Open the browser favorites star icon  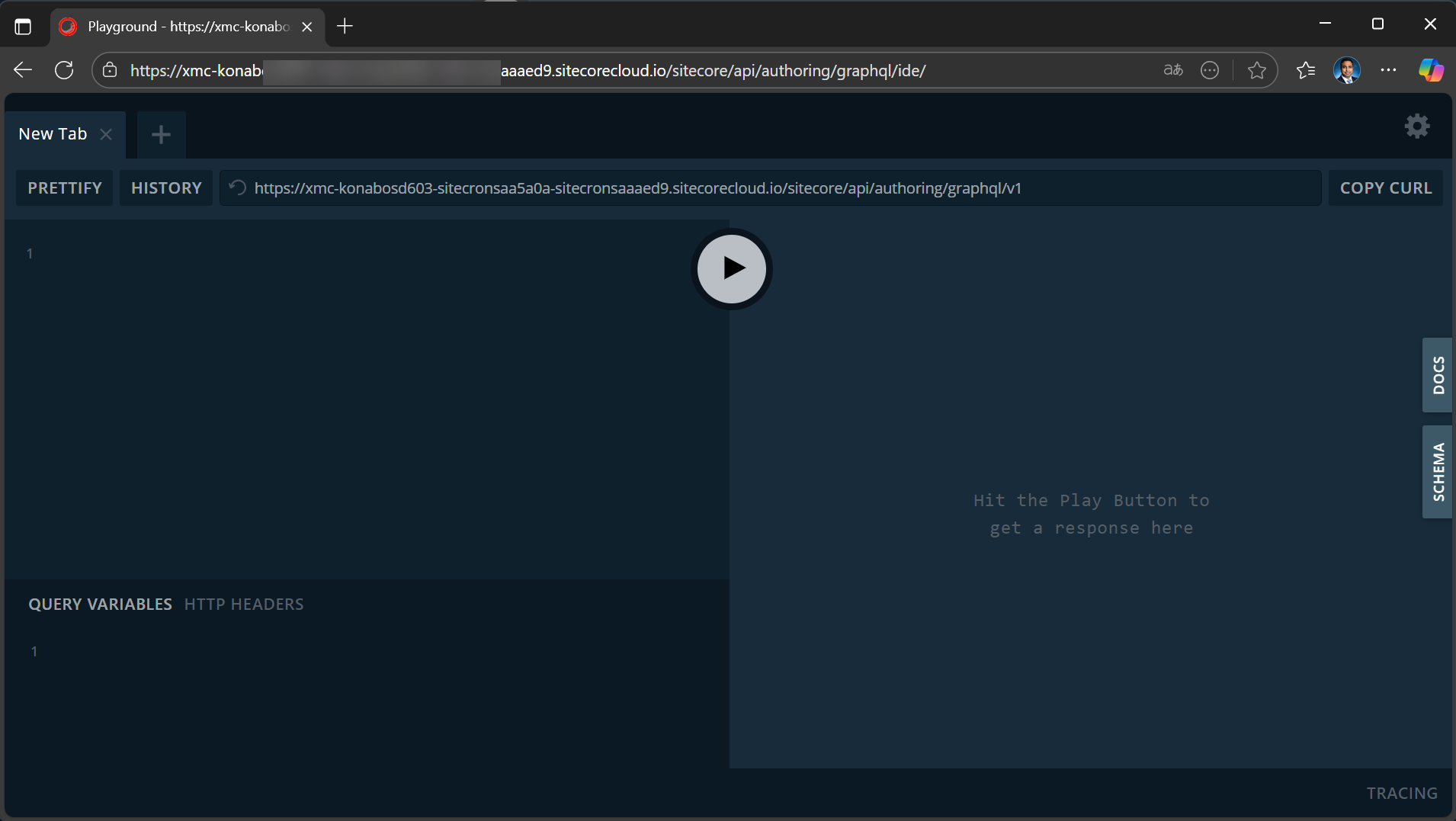[x=1257, y=70]
